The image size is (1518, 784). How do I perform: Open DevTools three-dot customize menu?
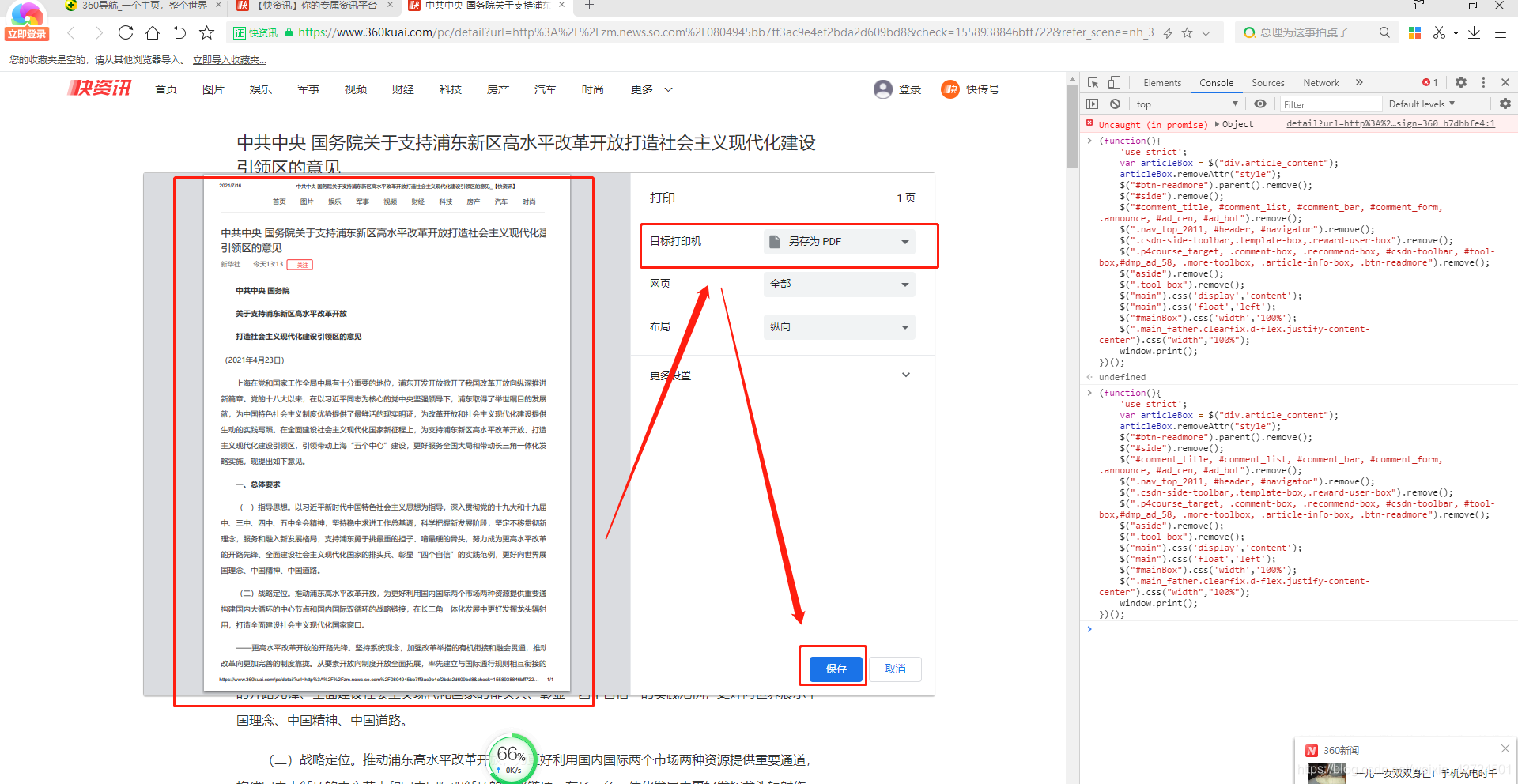click(x=1483, y=82)
